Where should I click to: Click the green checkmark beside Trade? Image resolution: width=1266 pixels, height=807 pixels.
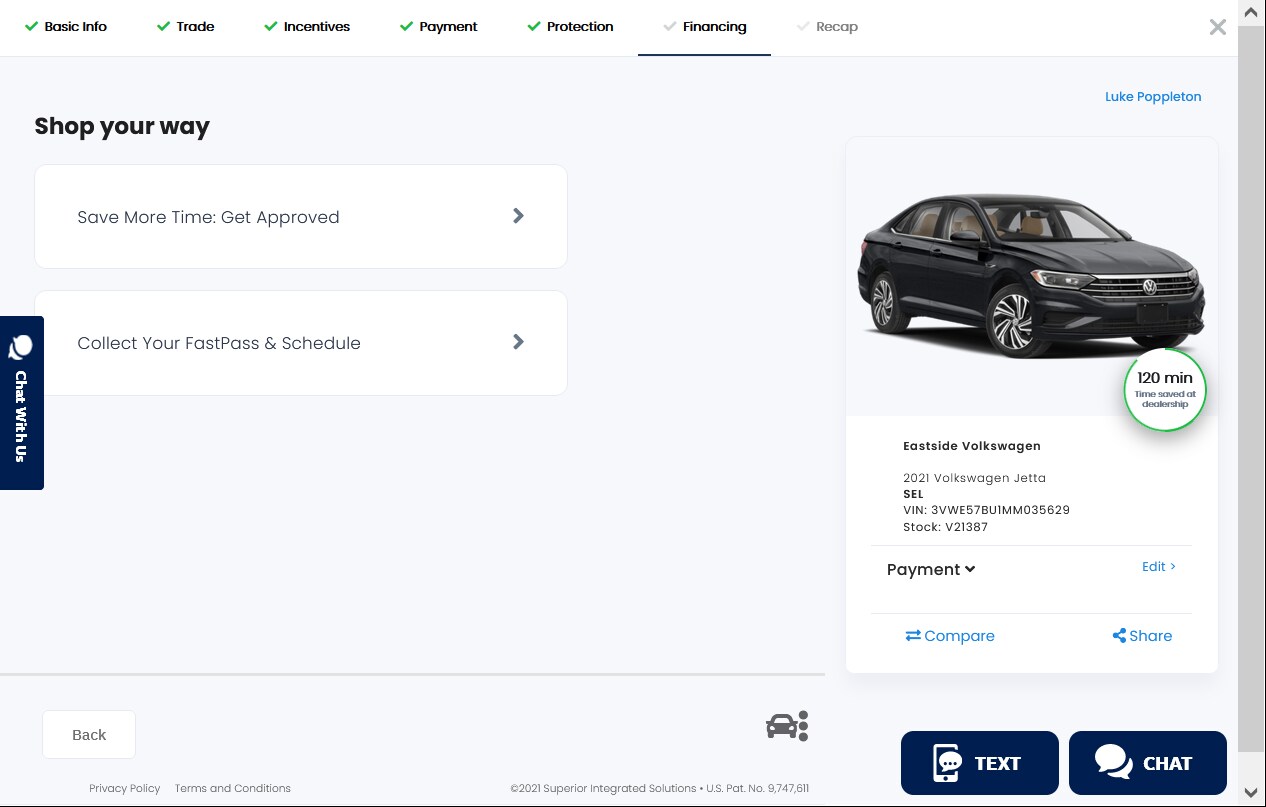163,27
